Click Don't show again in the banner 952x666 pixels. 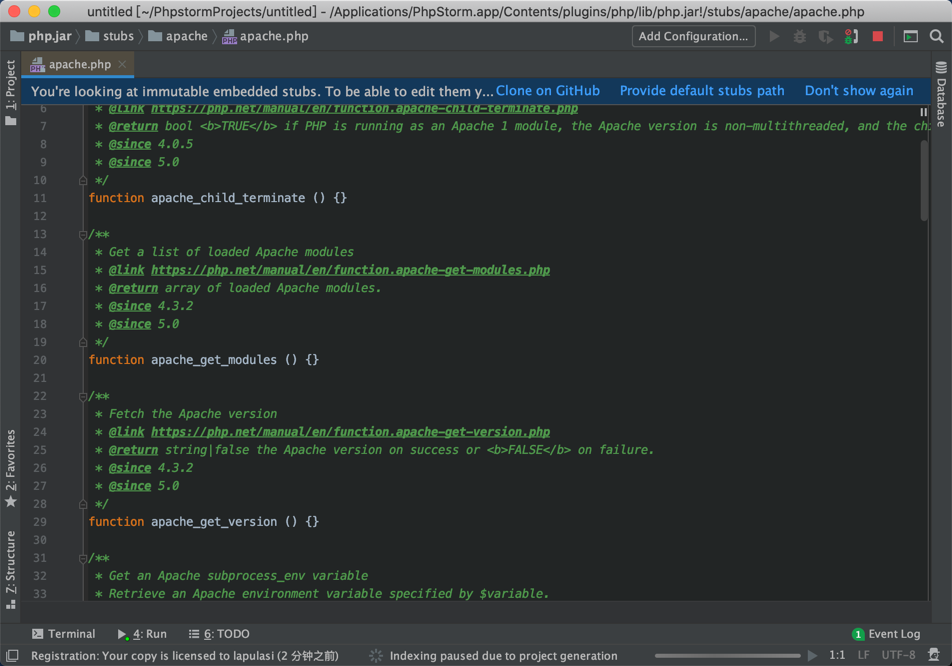coord(859,90)
